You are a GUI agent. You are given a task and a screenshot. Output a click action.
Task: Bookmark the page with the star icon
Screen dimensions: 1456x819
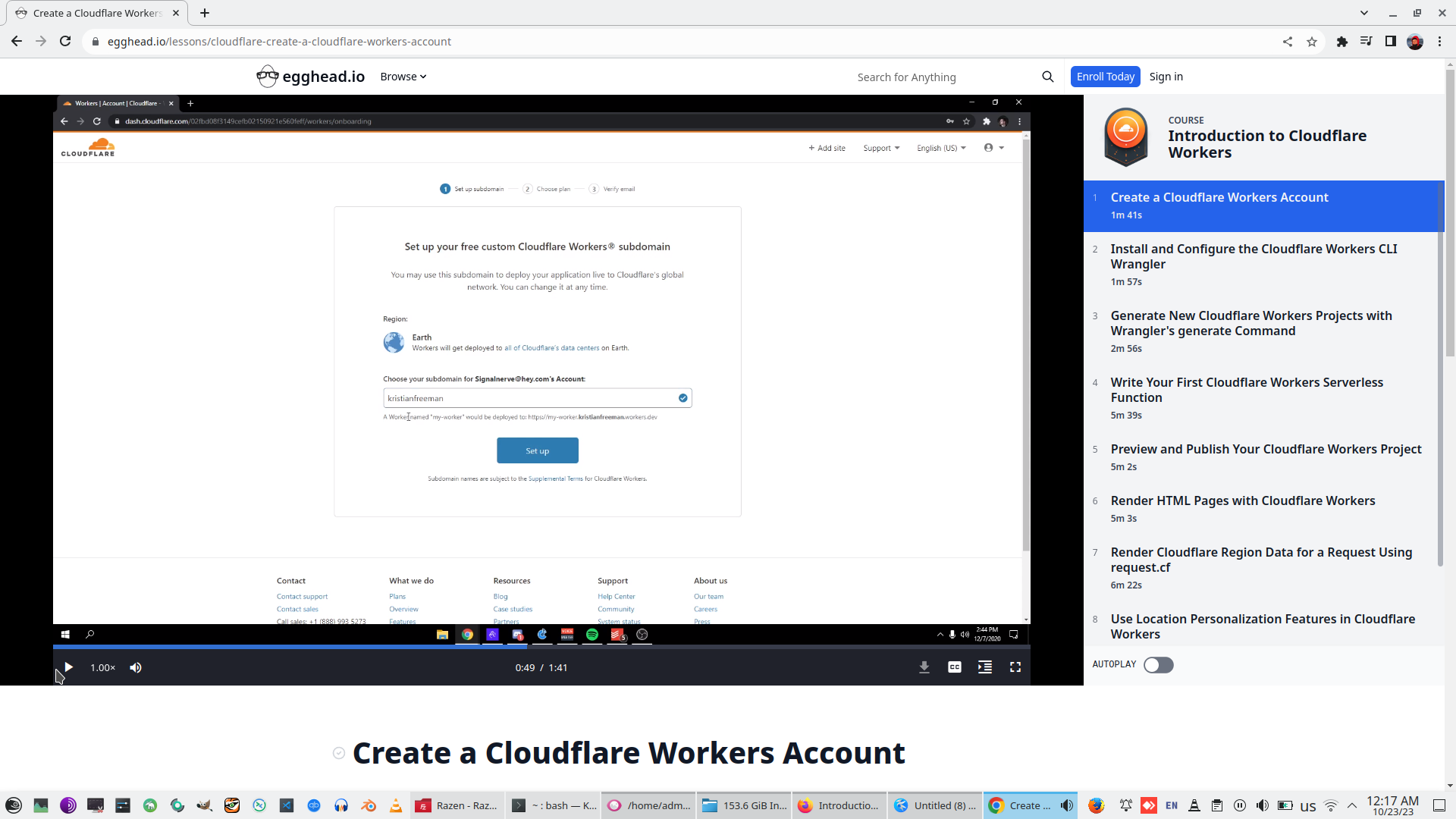point(1312,42)
